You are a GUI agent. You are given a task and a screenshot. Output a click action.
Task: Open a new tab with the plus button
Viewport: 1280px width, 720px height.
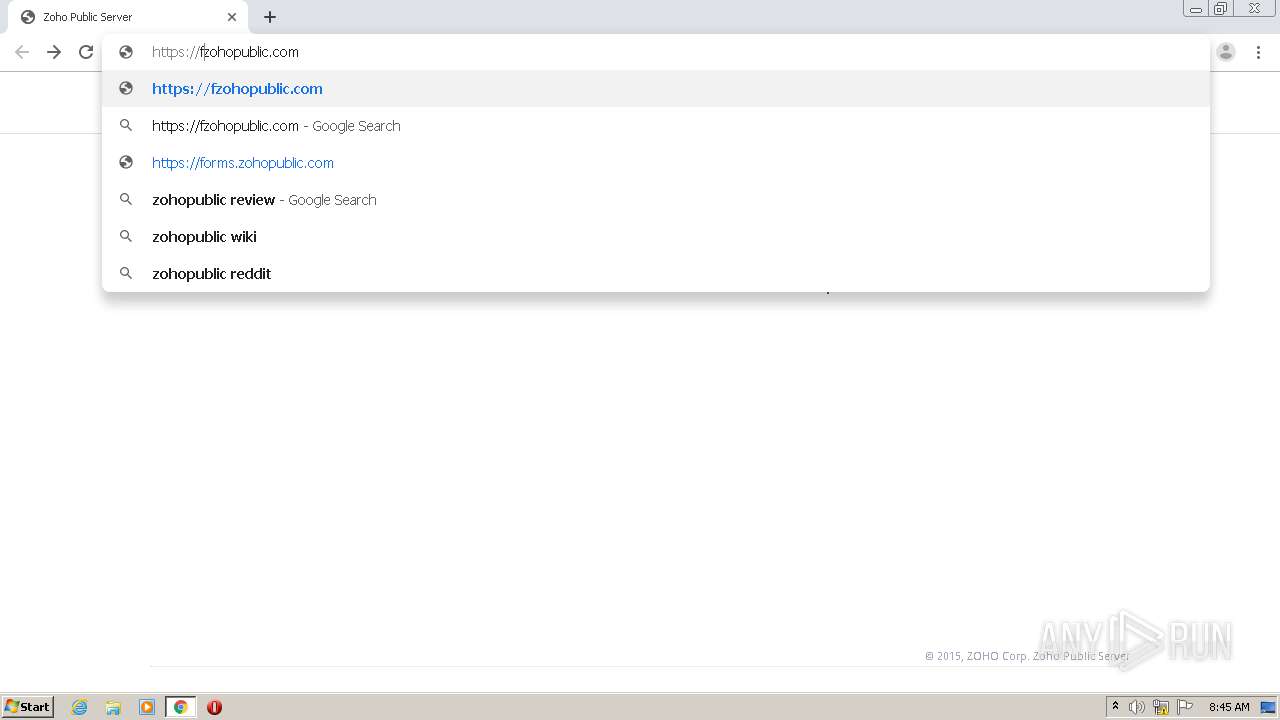coord(270,17)
